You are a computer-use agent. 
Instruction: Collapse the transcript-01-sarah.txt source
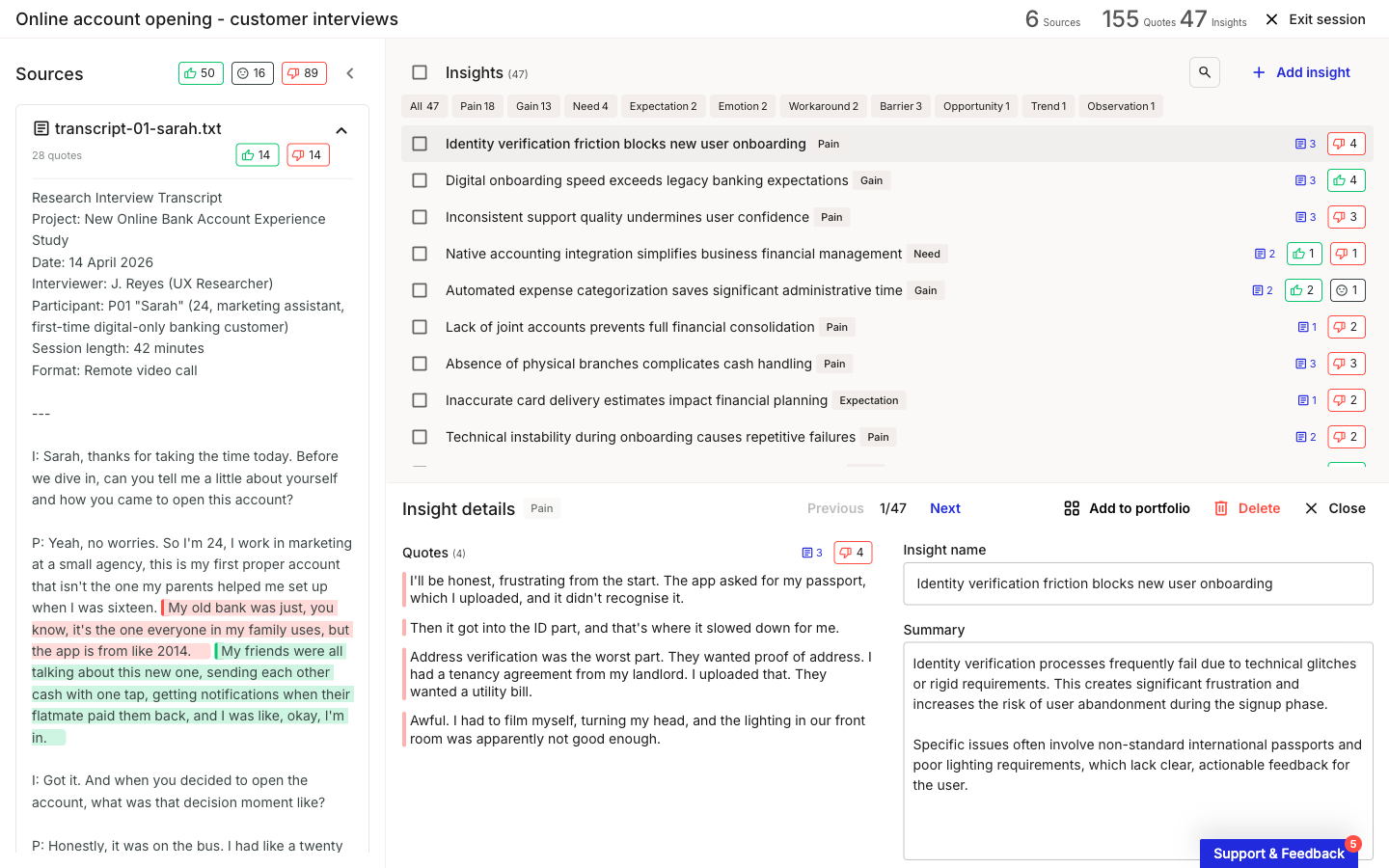coord(341,130)
